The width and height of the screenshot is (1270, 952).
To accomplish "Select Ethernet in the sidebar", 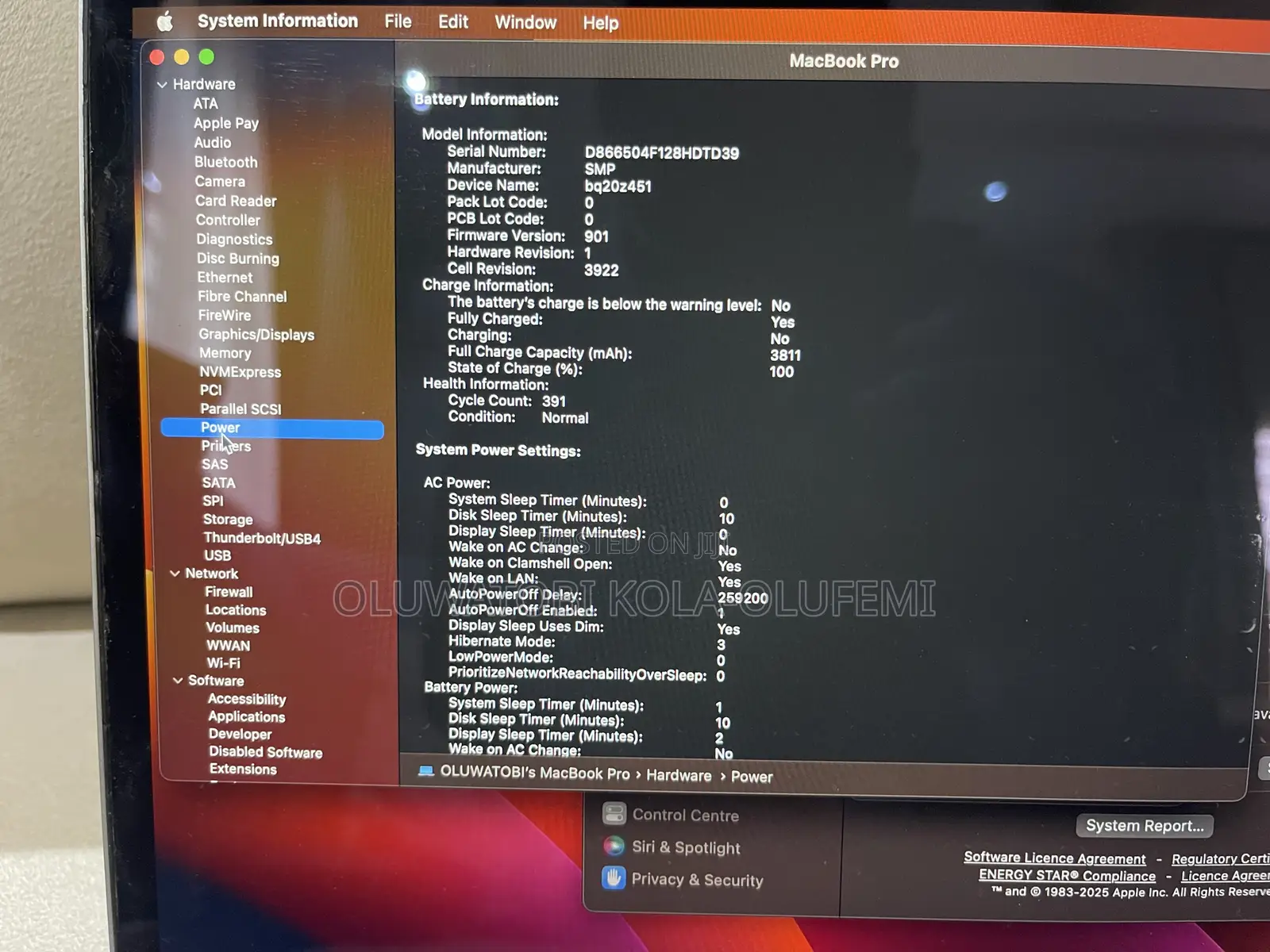I will point(225,278).
